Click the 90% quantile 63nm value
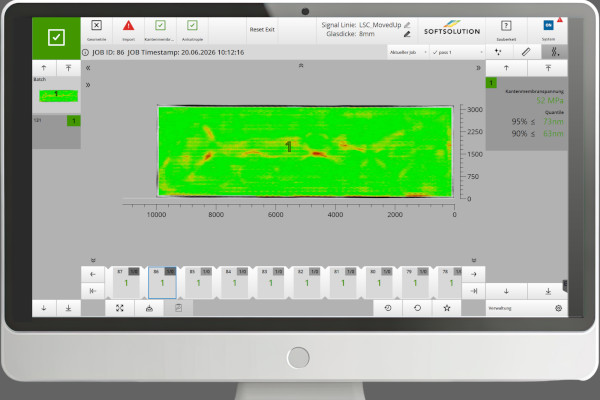 click(x=553, y=134)
